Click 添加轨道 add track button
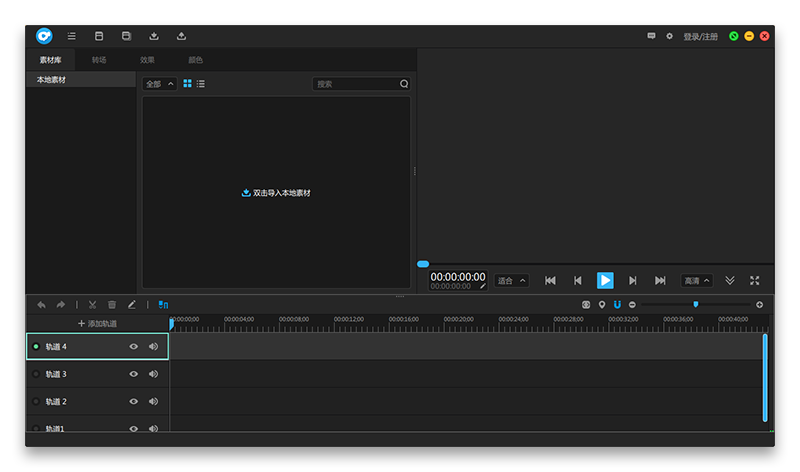The width and height of the screenshot is (800, 472). [x=97, y=324]
